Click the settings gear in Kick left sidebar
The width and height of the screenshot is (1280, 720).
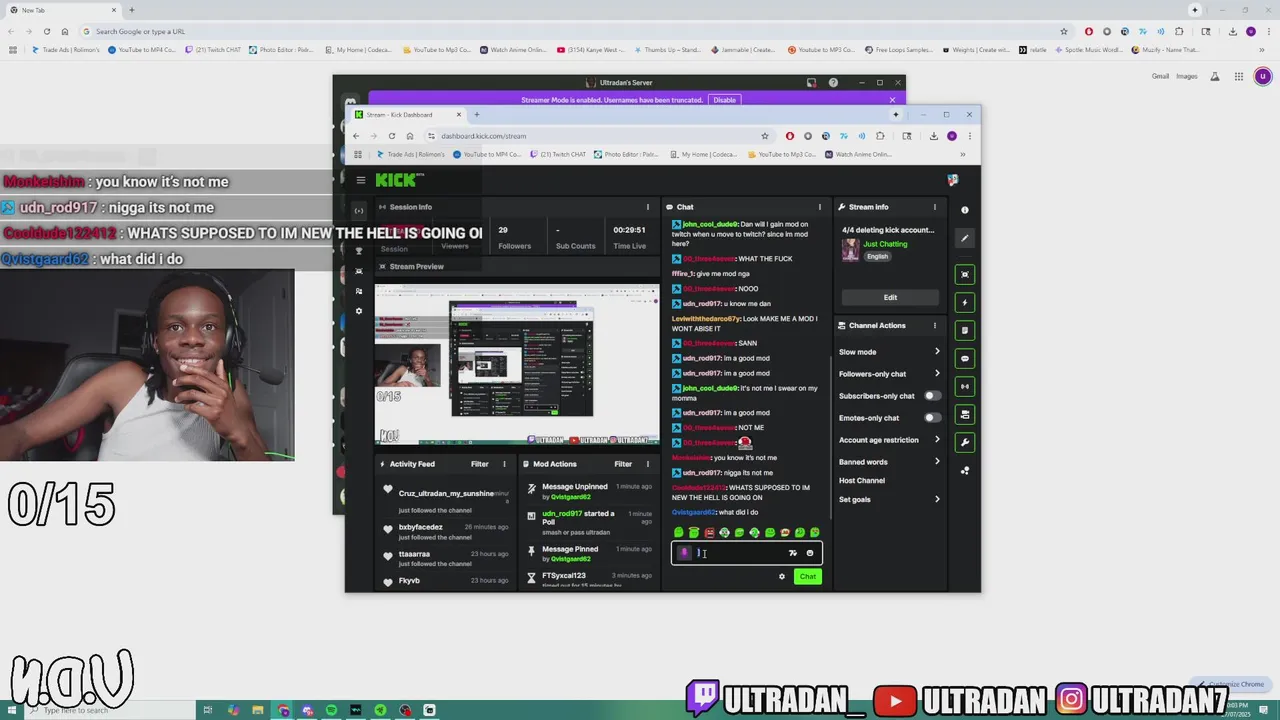(x=359, y=311)
